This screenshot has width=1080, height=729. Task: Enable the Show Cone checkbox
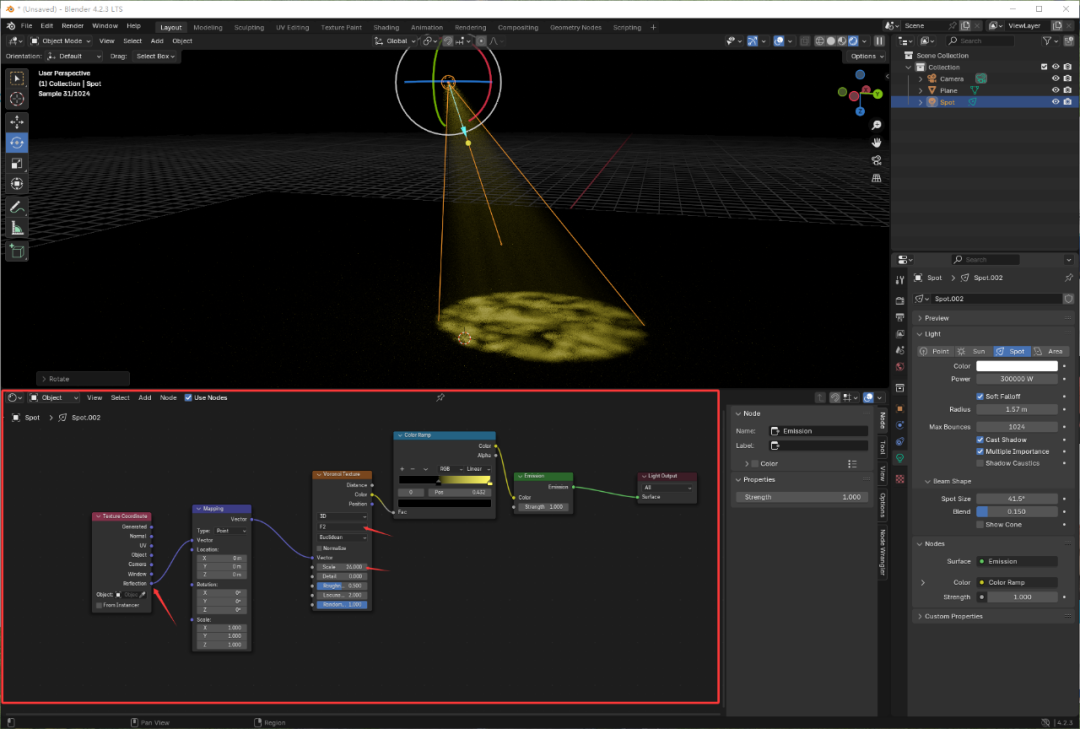coord(979,524)
